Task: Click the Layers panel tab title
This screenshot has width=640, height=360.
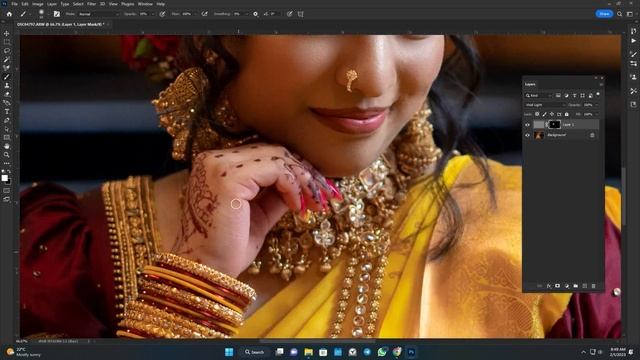Action: click(x=530, y=84)
